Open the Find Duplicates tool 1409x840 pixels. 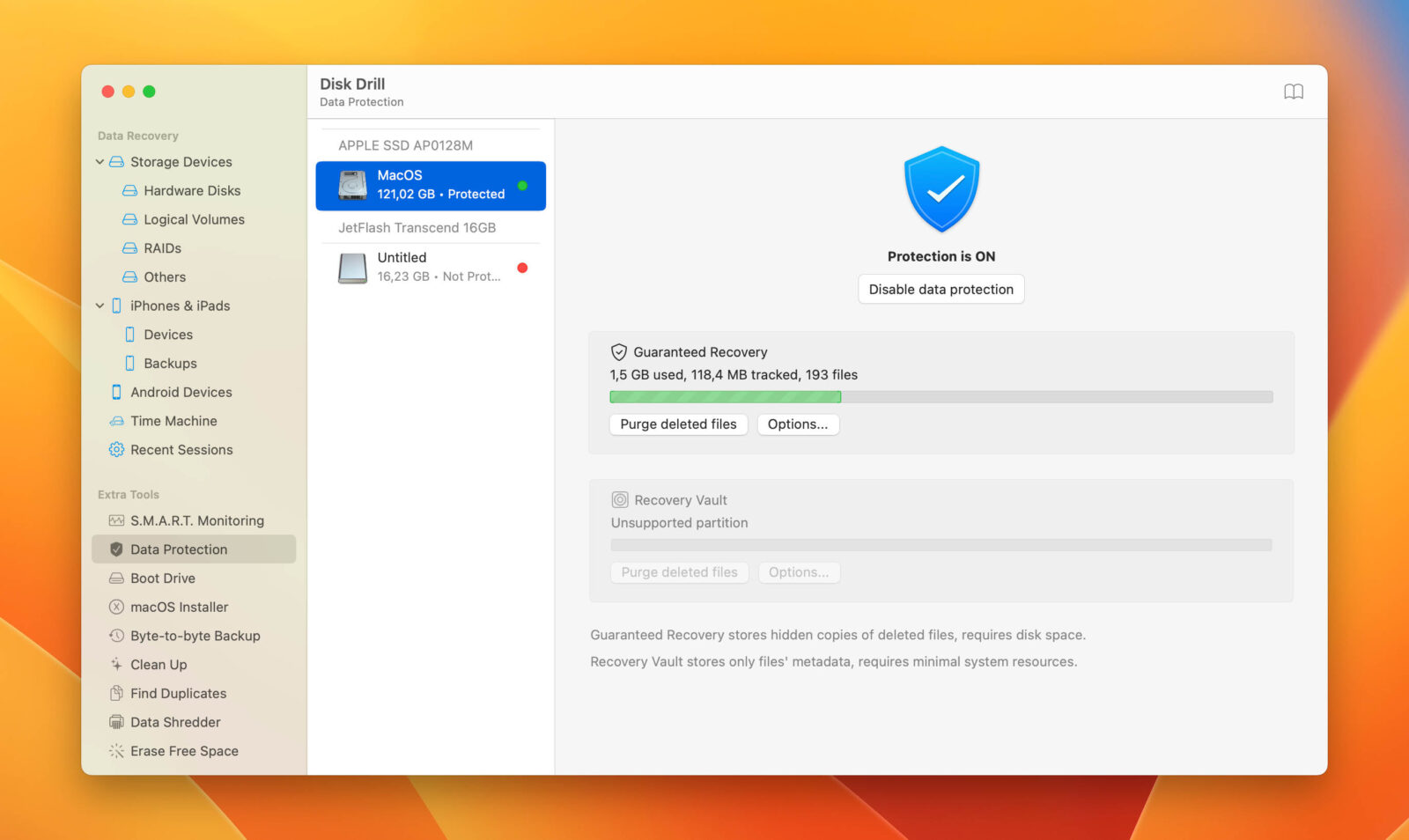[x=177, y=693]
